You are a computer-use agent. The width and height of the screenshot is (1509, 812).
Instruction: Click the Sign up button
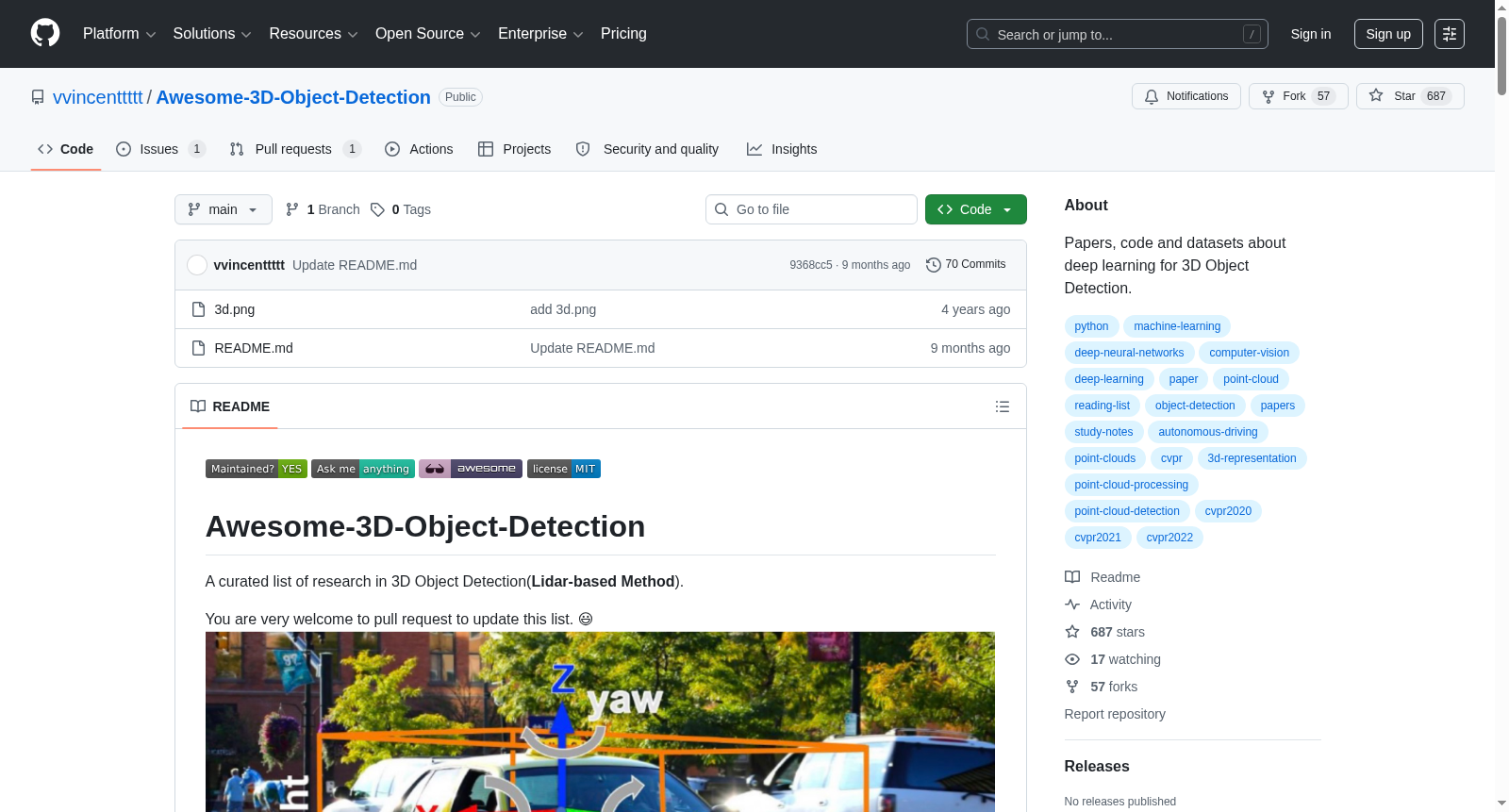point(1388,34)
